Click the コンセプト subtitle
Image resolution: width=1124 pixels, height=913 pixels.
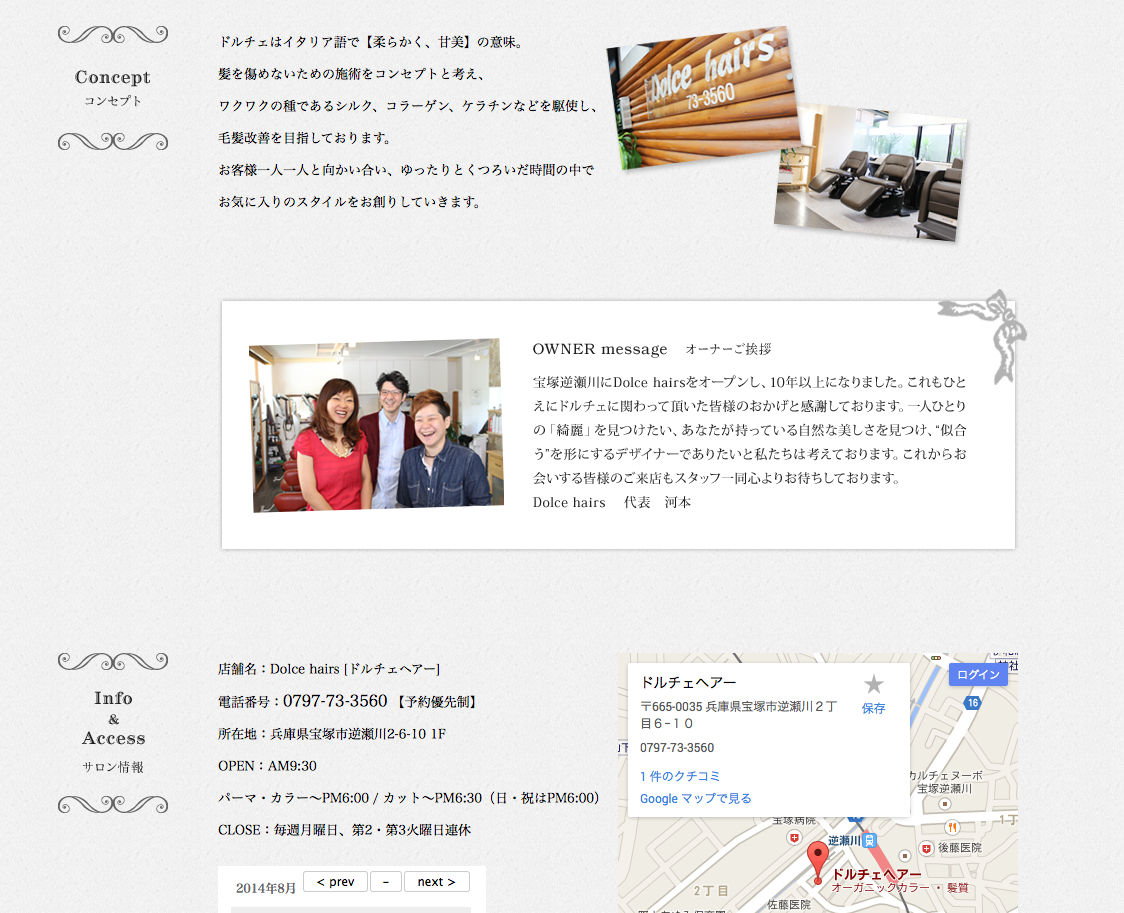[113, 101]
